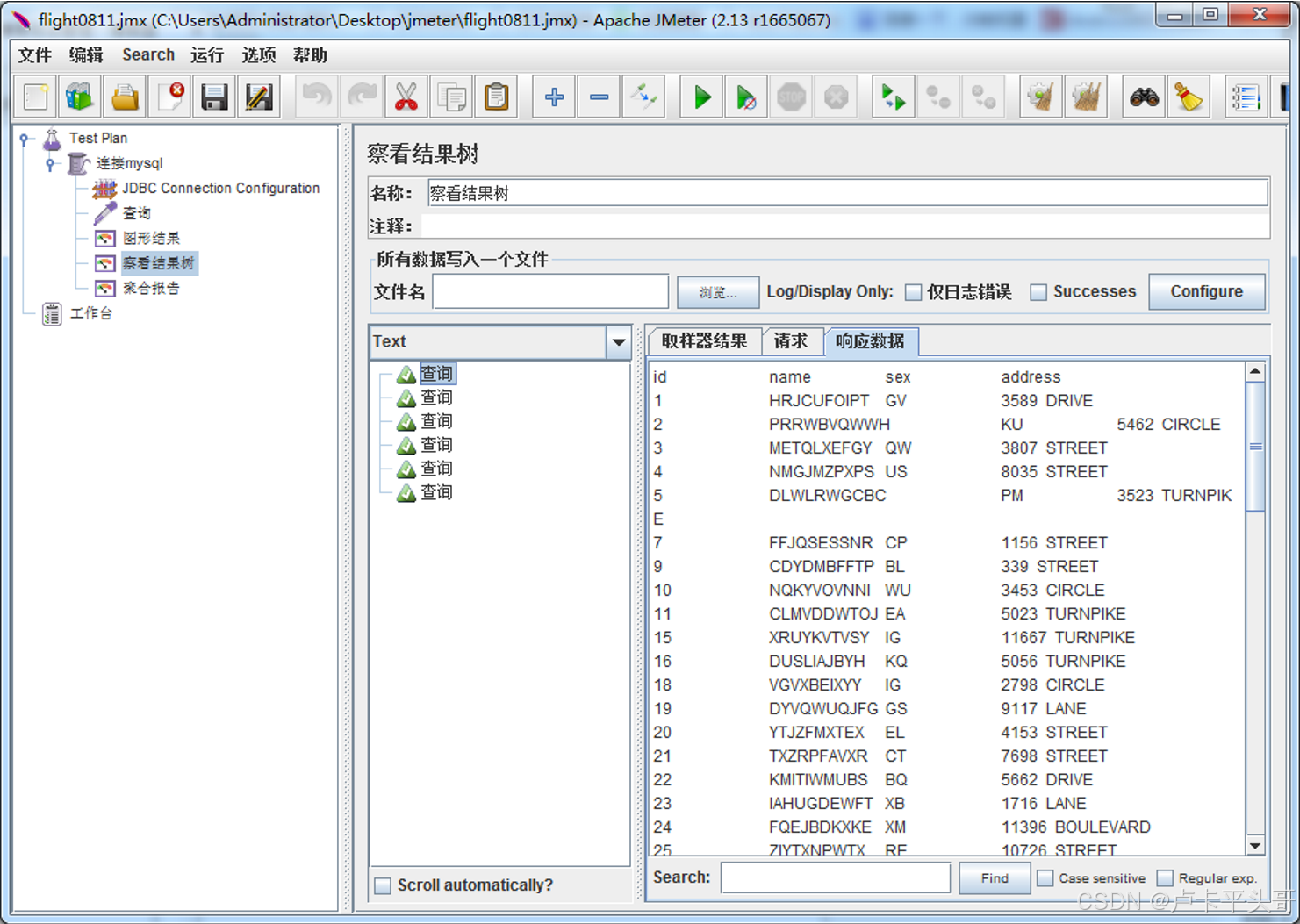This screenshot has width=1300, height=924.
Task: Click Start no pauses icon
Action: tap(746, 97)
